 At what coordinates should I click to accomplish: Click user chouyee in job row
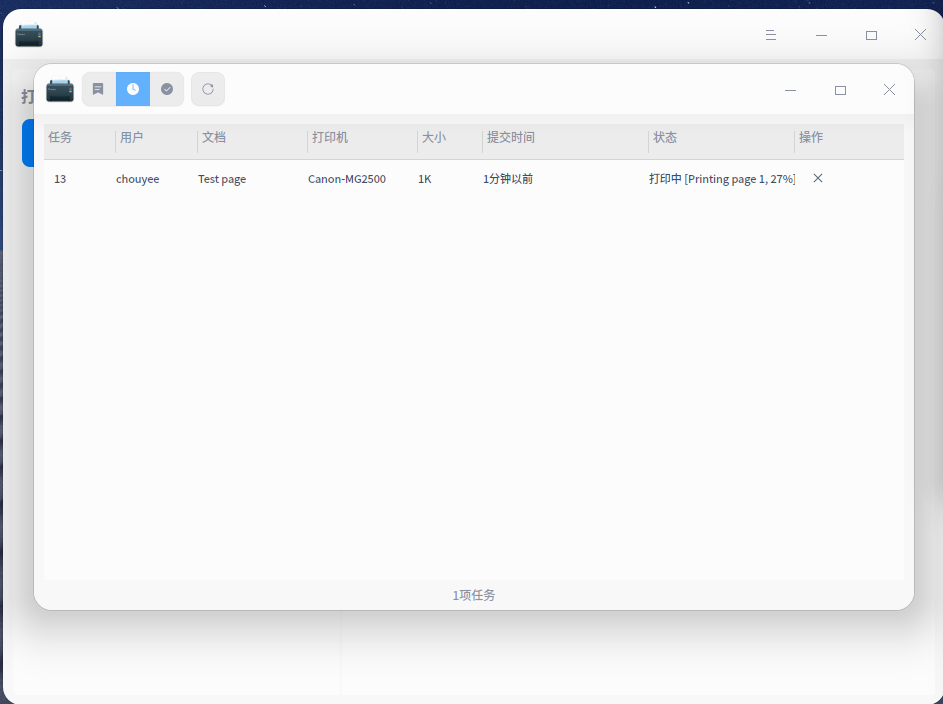pyautogui.click(x=138, y=179)
